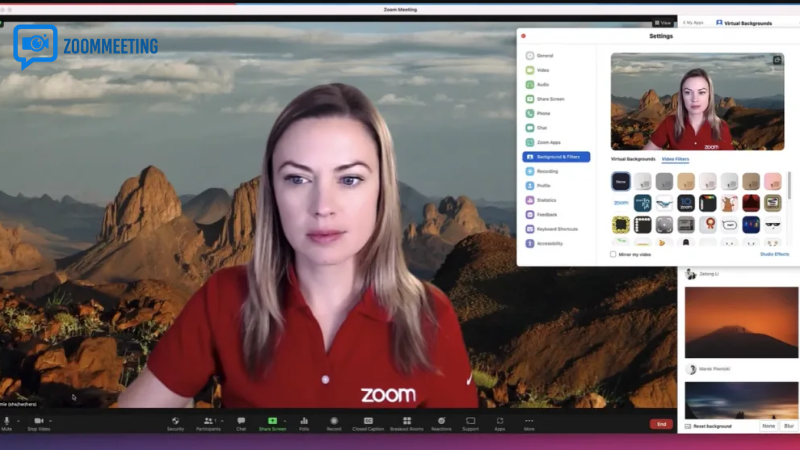Apply the pixel sunglasses video filter

pyautogui.click(x=772, y=224)
